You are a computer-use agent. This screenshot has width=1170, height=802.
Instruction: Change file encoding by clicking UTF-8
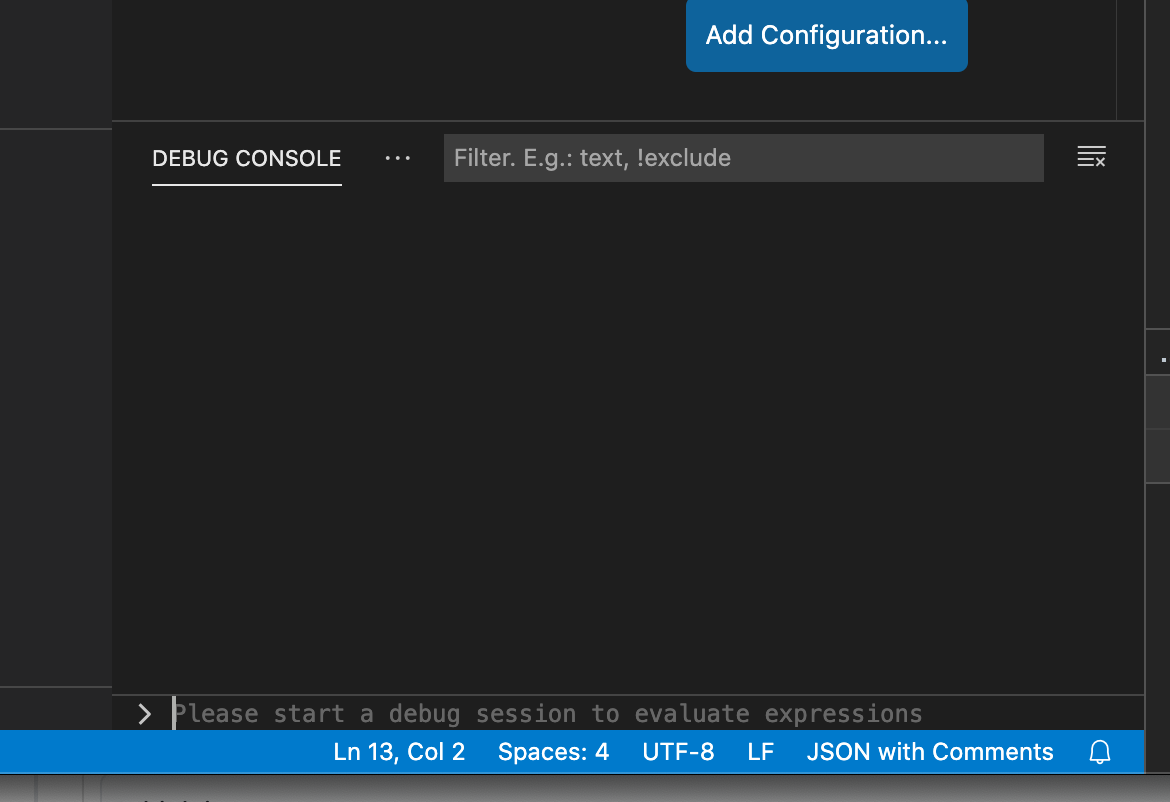(x=678, y=752)
